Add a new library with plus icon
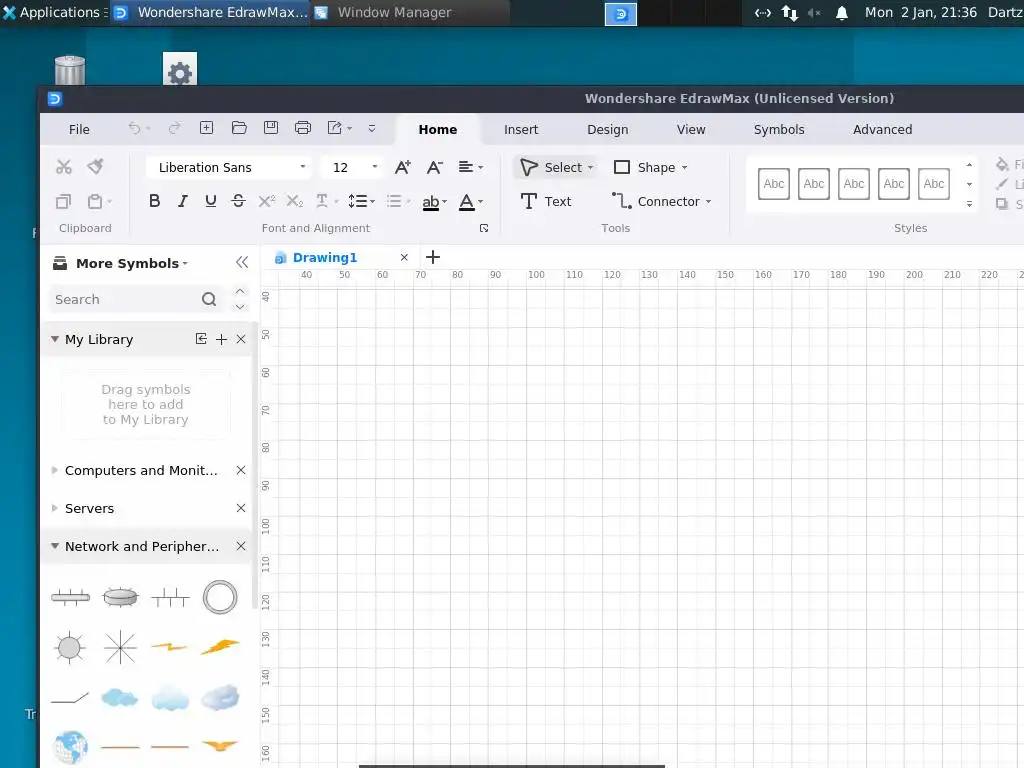The height and width of the screenshot is (768, 1024). 221,339
